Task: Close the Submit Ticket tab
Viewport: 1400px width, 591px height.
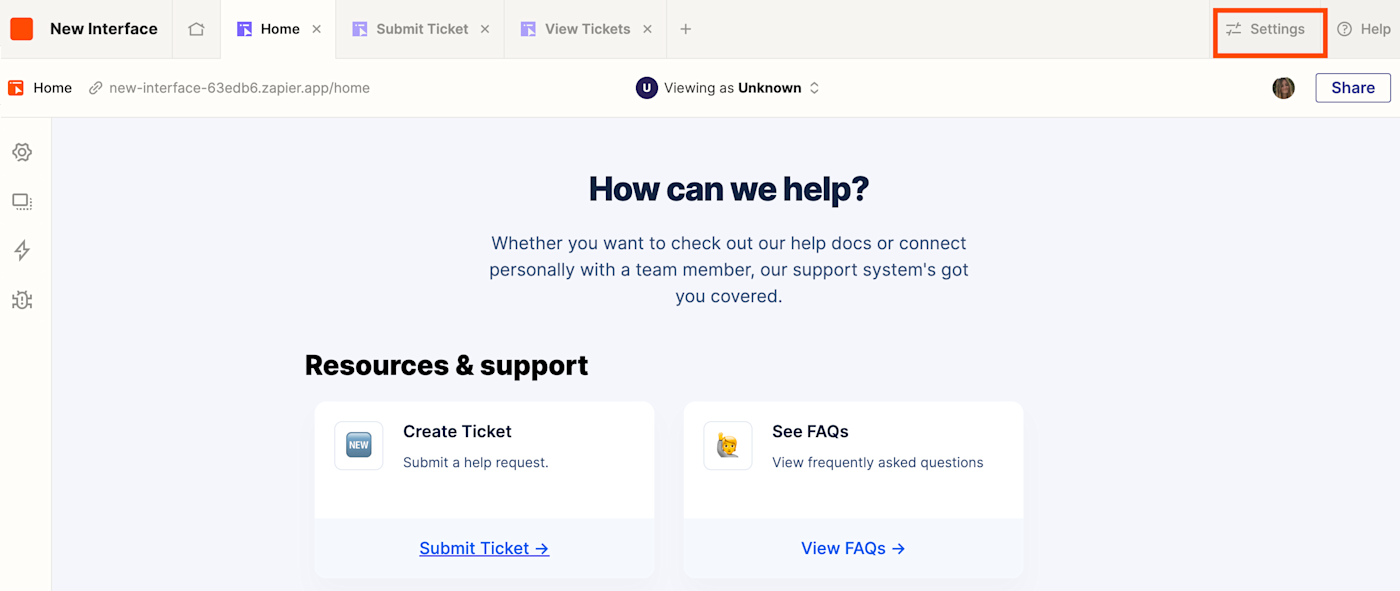Action: point(485,29)
